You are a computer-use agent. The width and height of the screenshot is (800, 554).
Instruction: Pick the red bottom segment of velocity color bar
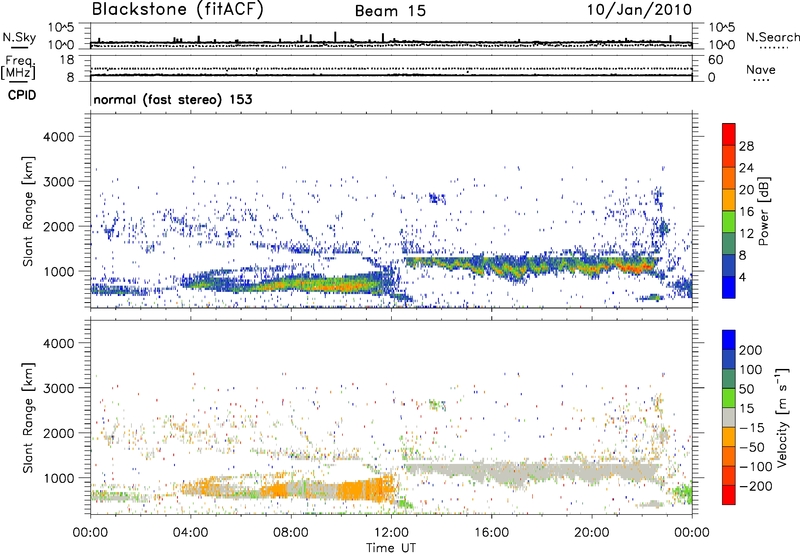729,495
